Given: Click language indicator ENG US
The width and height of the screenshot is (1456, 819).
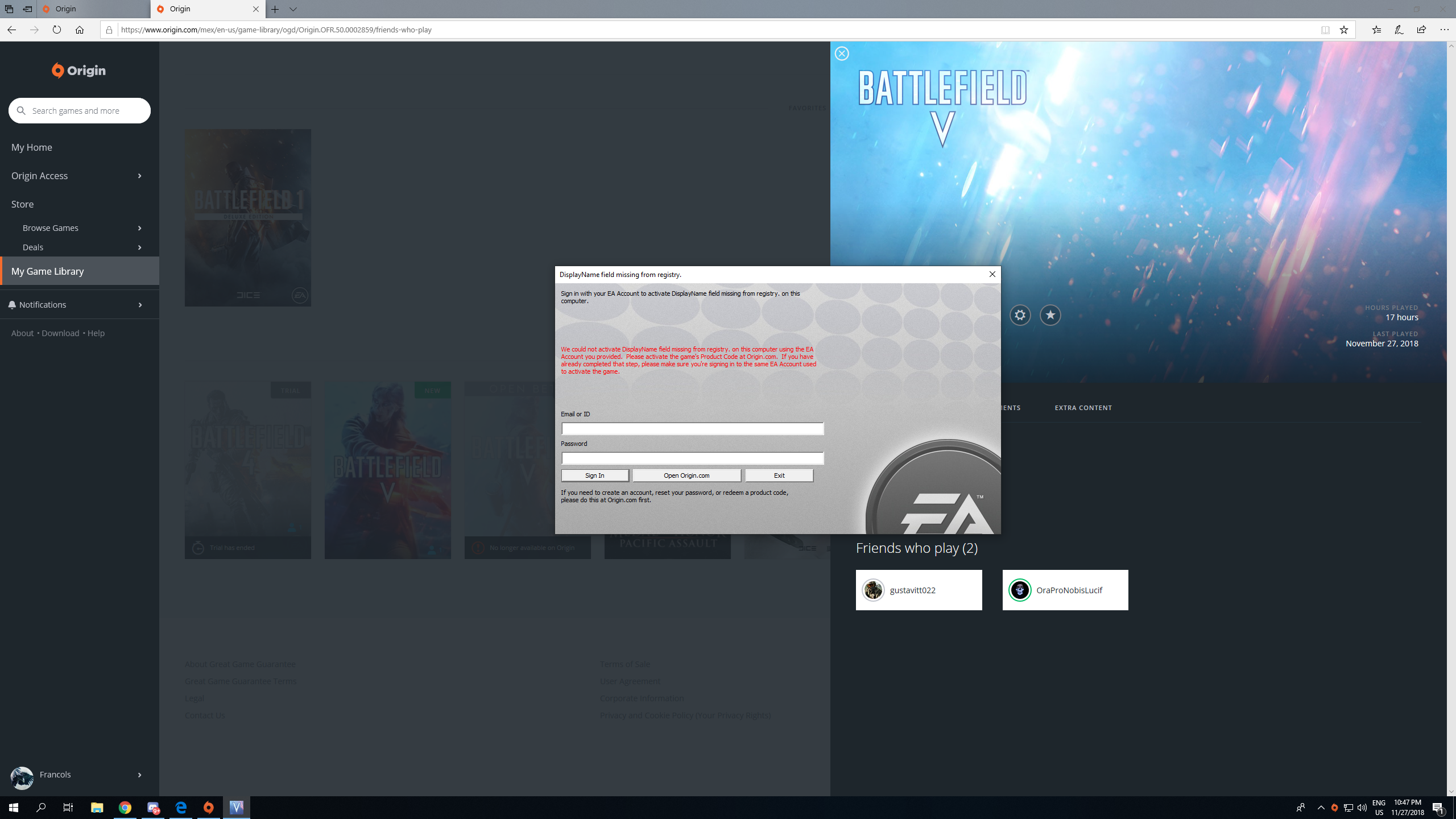Looking at the screenshot, I should [x=1379, y=808].
